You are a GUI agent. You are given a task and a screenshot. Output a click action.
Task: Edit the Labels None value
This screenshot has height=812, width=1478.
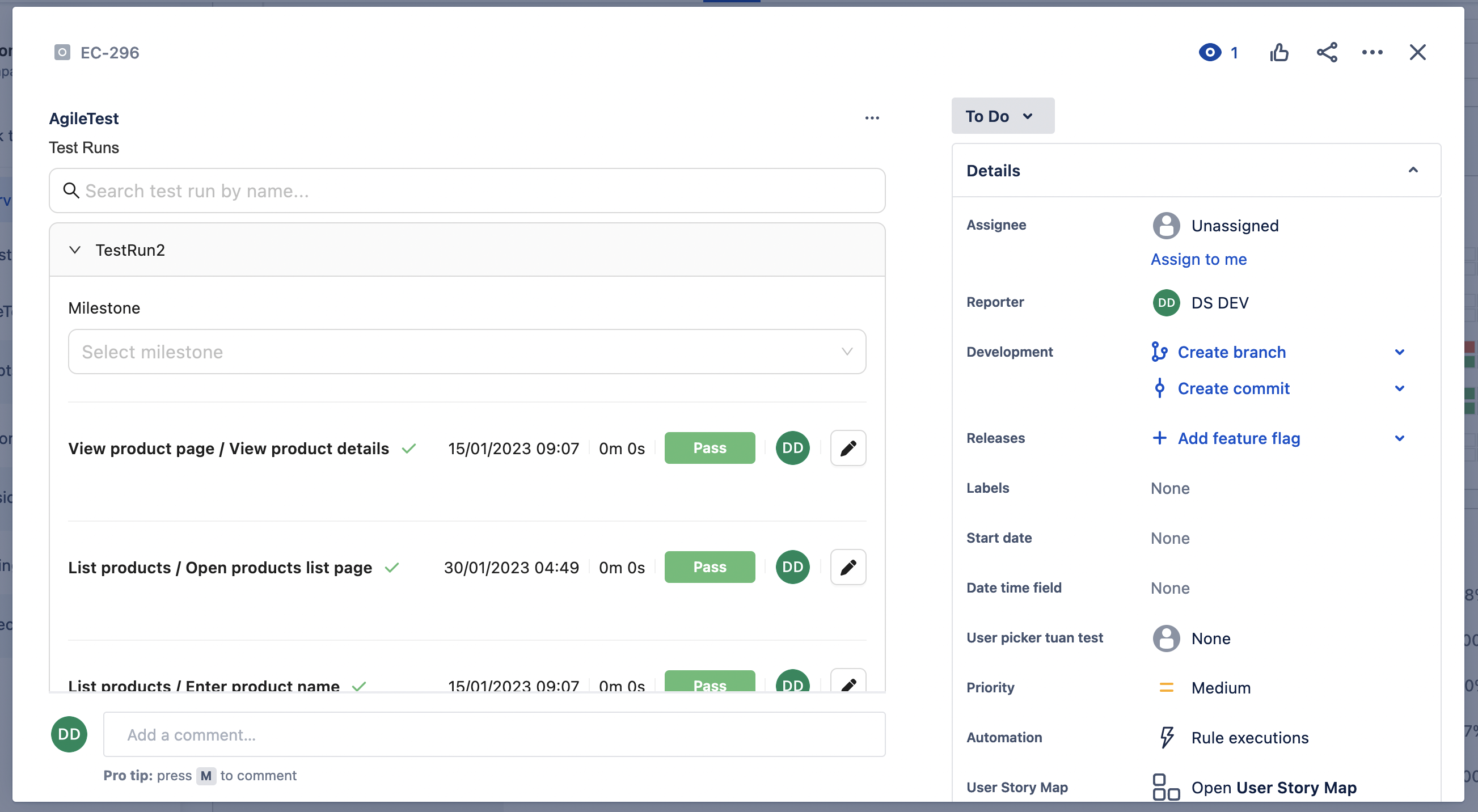[1170, 488]
